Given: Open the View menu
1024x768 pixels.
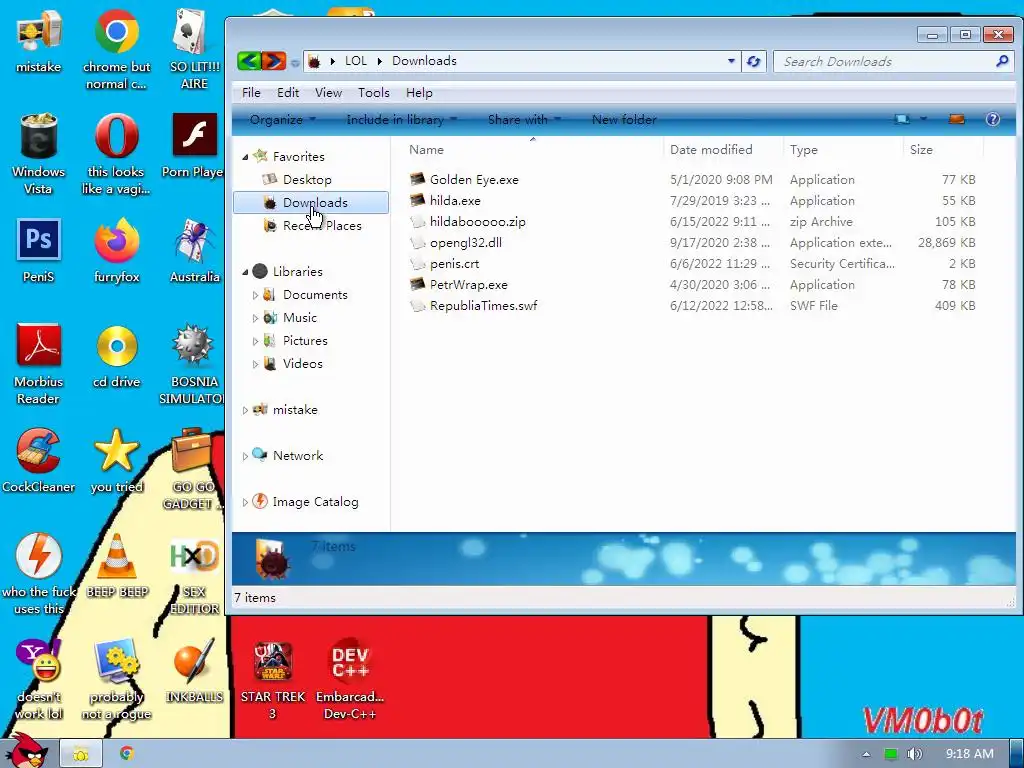Looking at the screenshot, I should (x=328, y=93).
